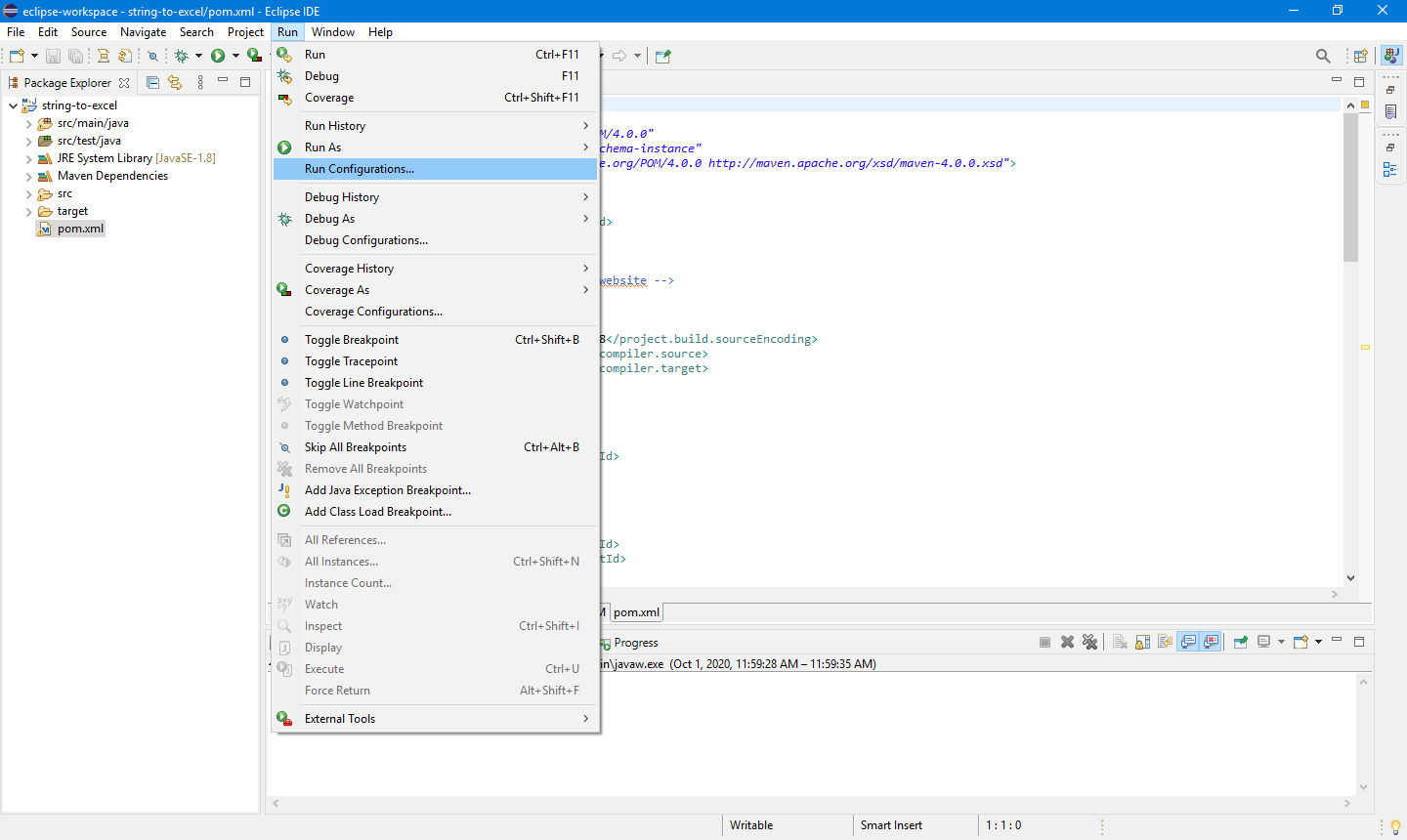The width and height of the screenshot is (1407, 840).
Task: Minimize the editor area
Action: tap(1337, 80)
